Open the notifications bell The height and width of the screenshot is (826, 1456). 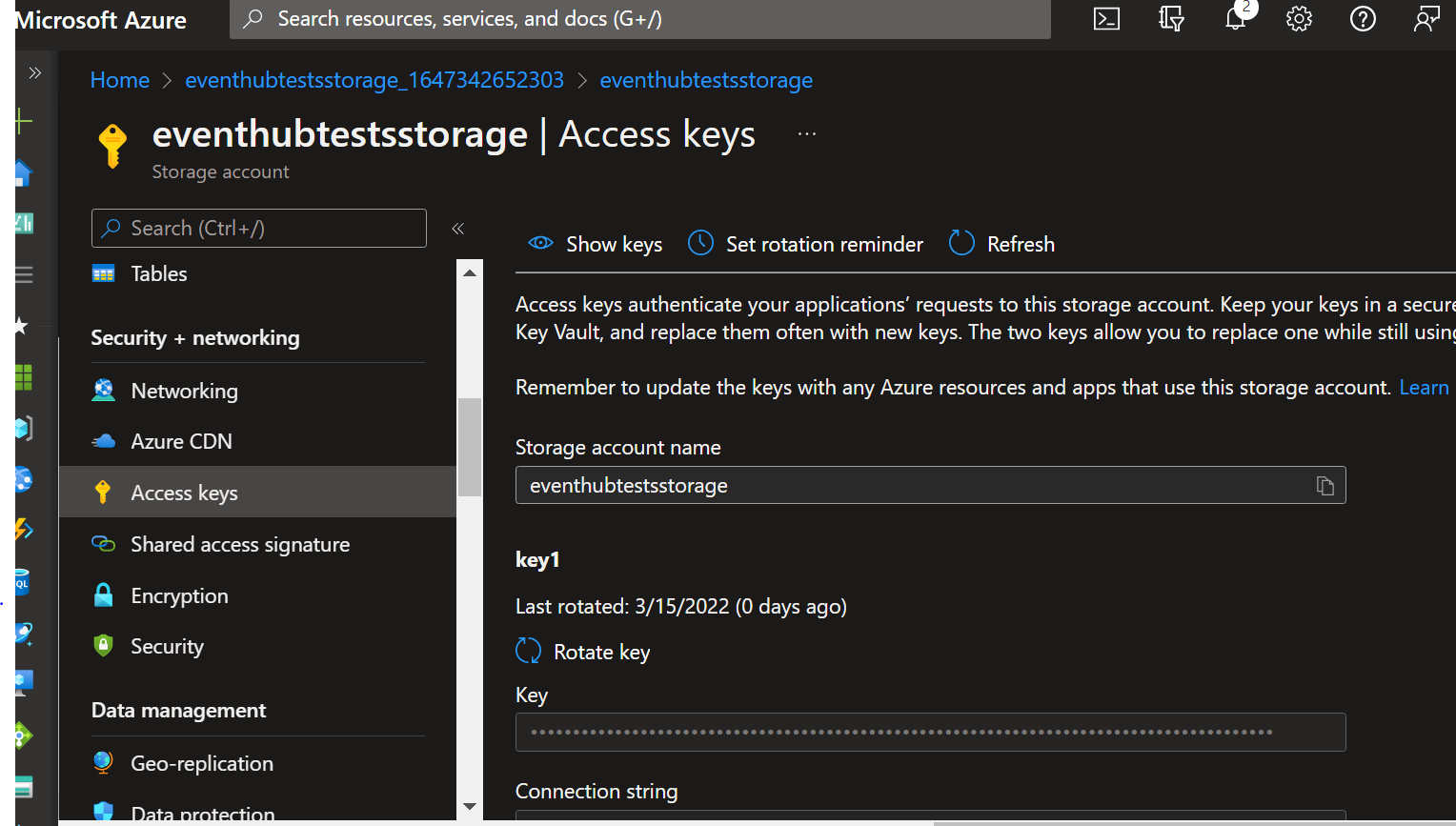(x=1235, y=19)
